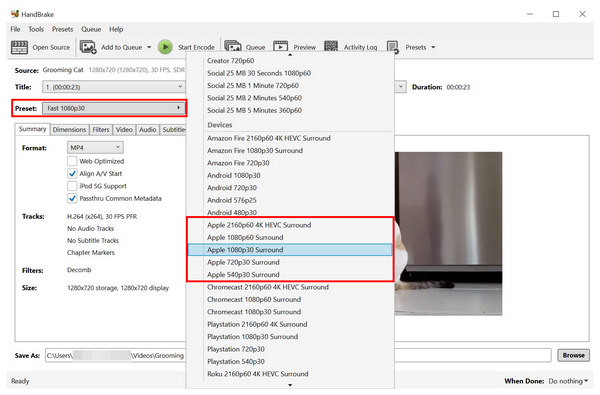
Task: Uncheck Passthru Common Metadata checkbox
Action: [x=72, y=198]
